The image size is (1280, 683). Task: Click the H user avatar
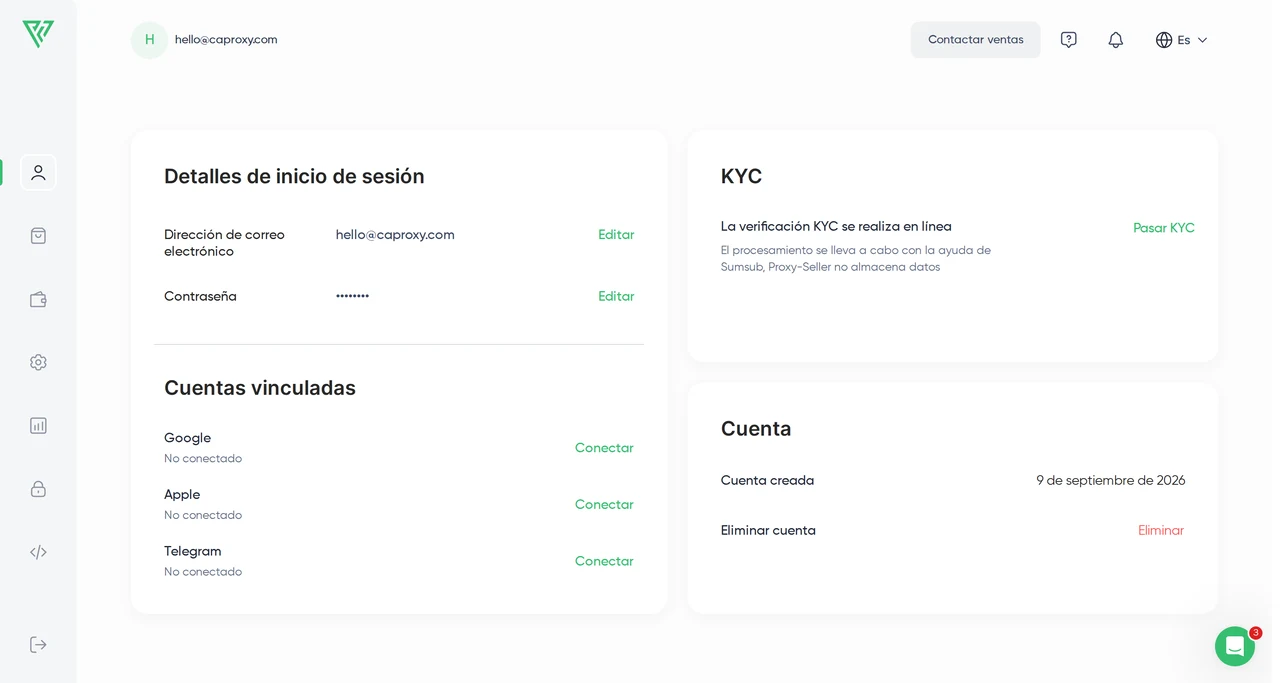[149, 40]
